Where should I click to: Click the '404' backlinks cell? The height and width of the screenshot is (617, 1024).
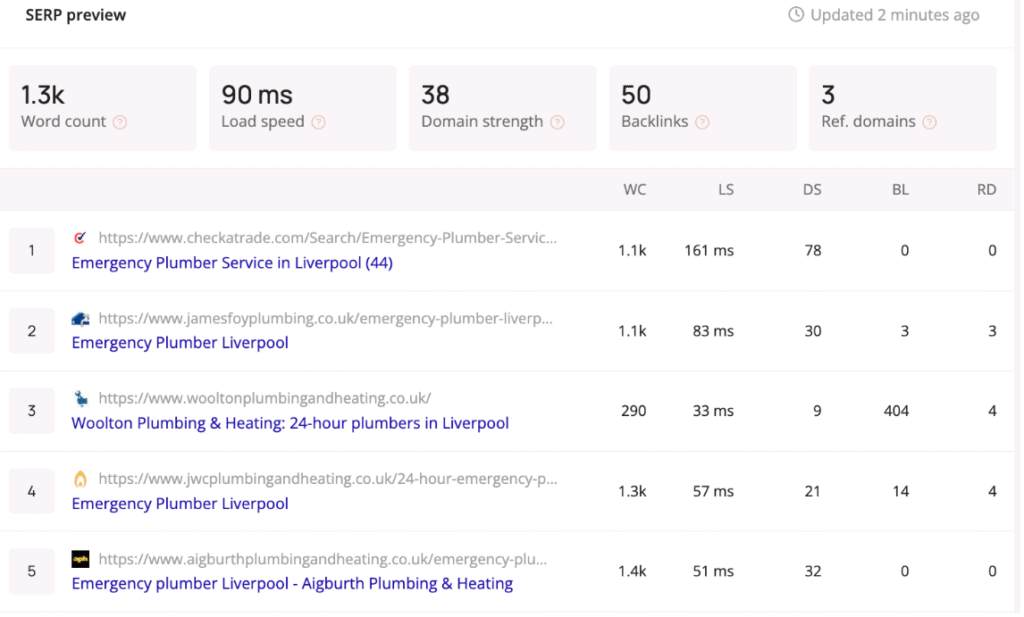pyautogui.click(x=896, y=411)
